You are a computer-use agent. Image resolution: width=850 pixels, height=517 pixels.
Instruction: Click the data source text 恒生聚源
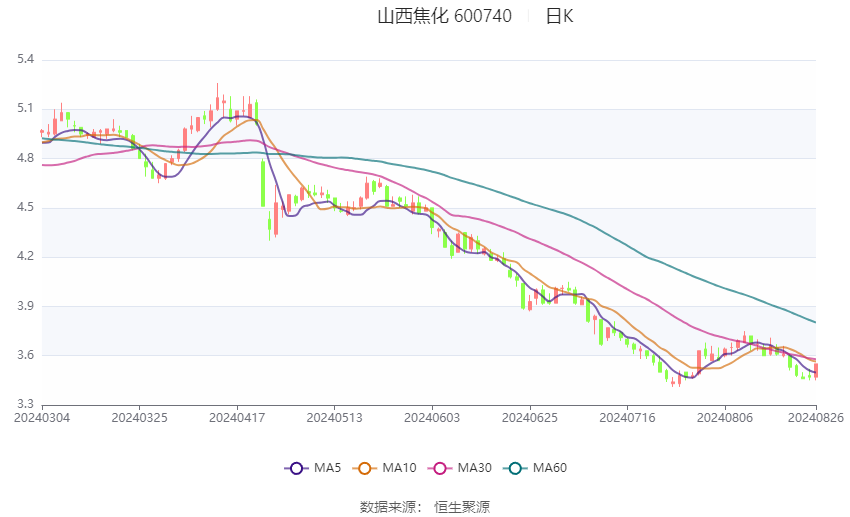(x=462, y=507)
